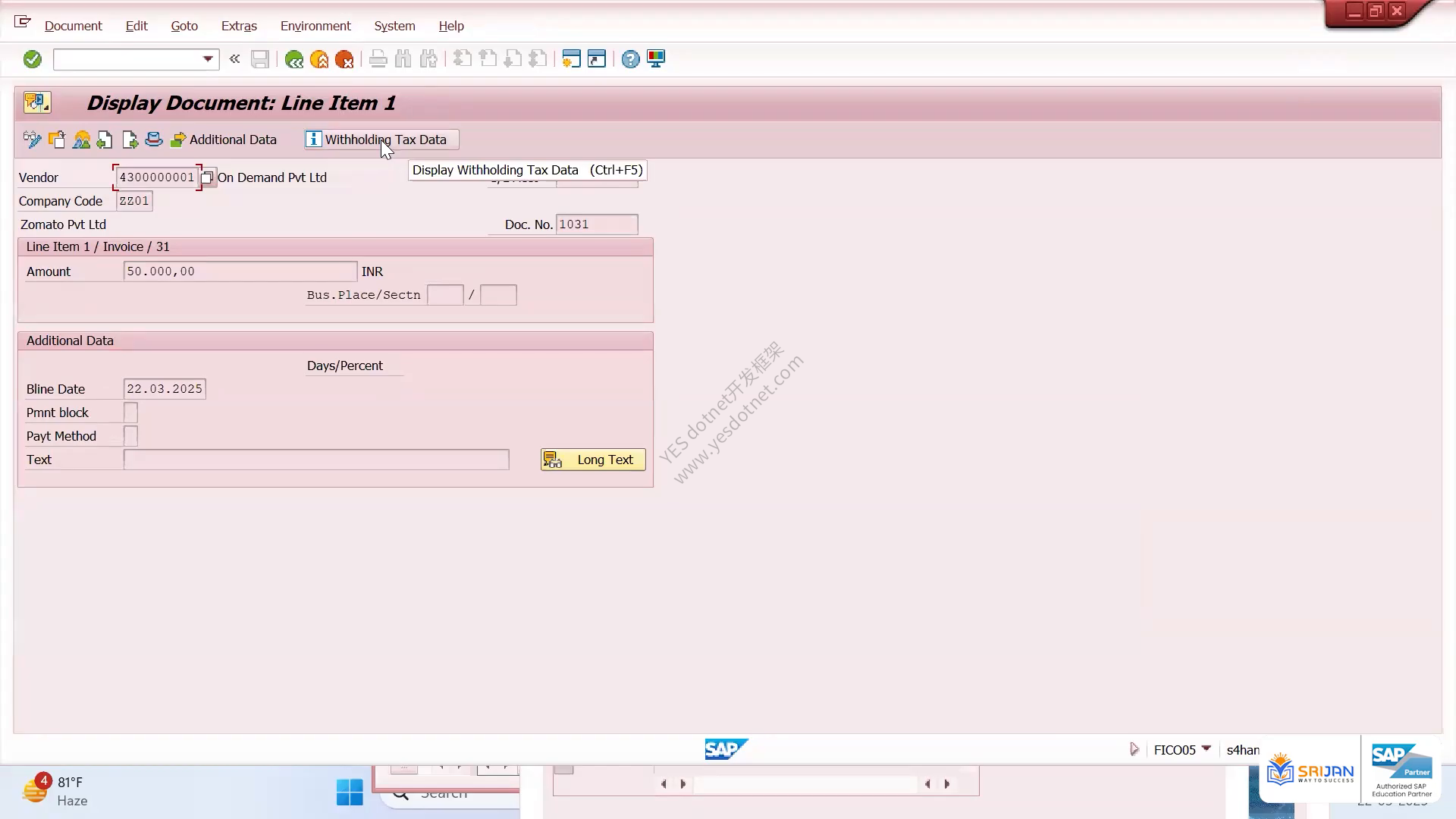This screenshot has width=1456, height=819.
Task: Click the green Enter checkmark icon
Action: (x=33, y=59)
